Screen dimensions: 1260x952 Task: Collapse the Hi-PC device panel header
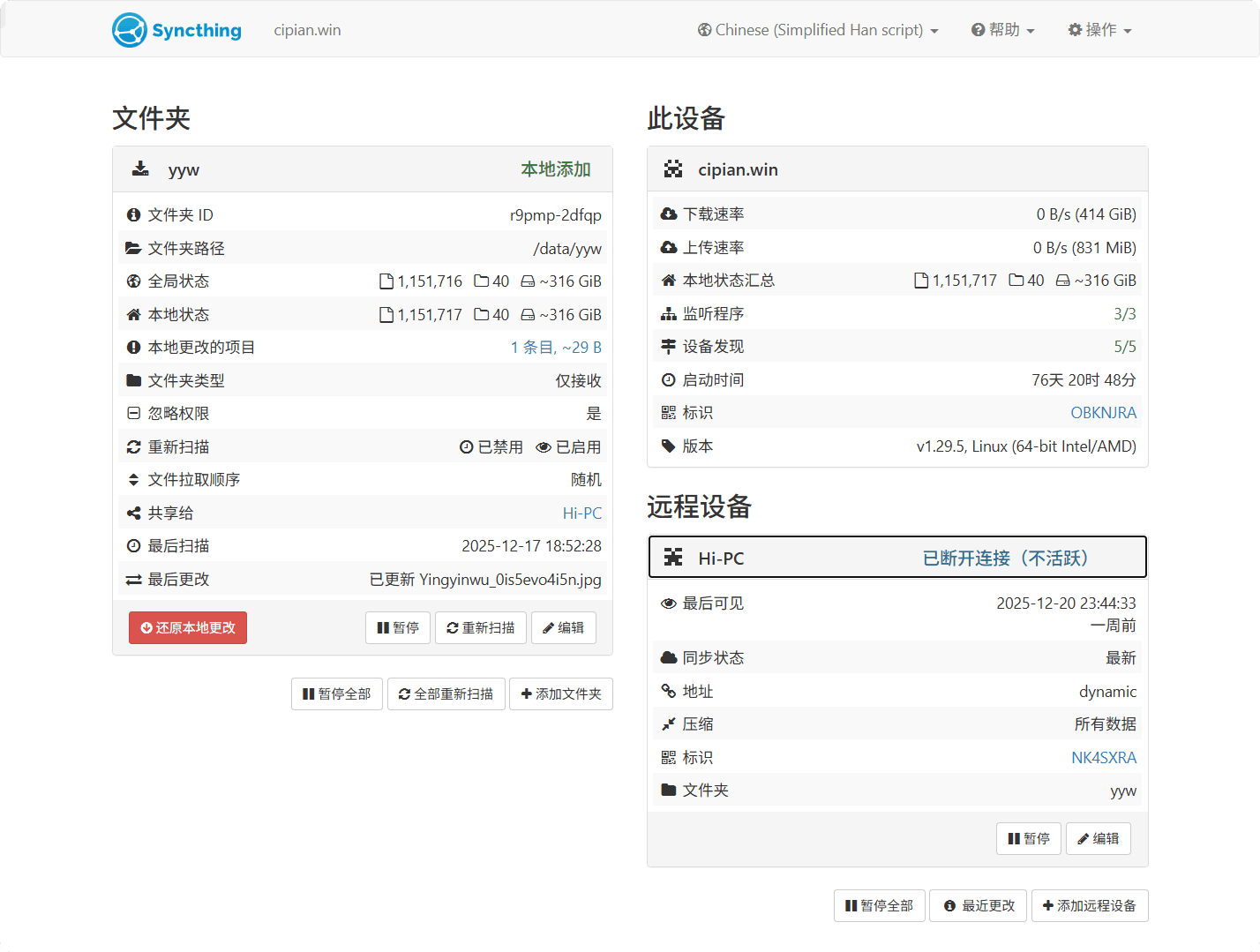pos(897,558)
